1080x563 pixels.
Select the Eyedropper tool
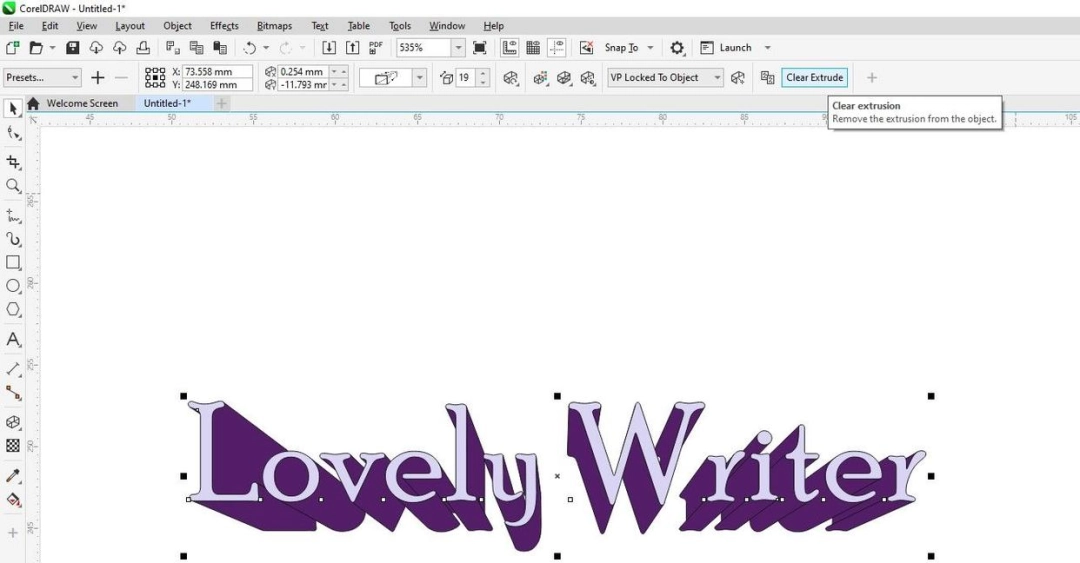[12, 475]
